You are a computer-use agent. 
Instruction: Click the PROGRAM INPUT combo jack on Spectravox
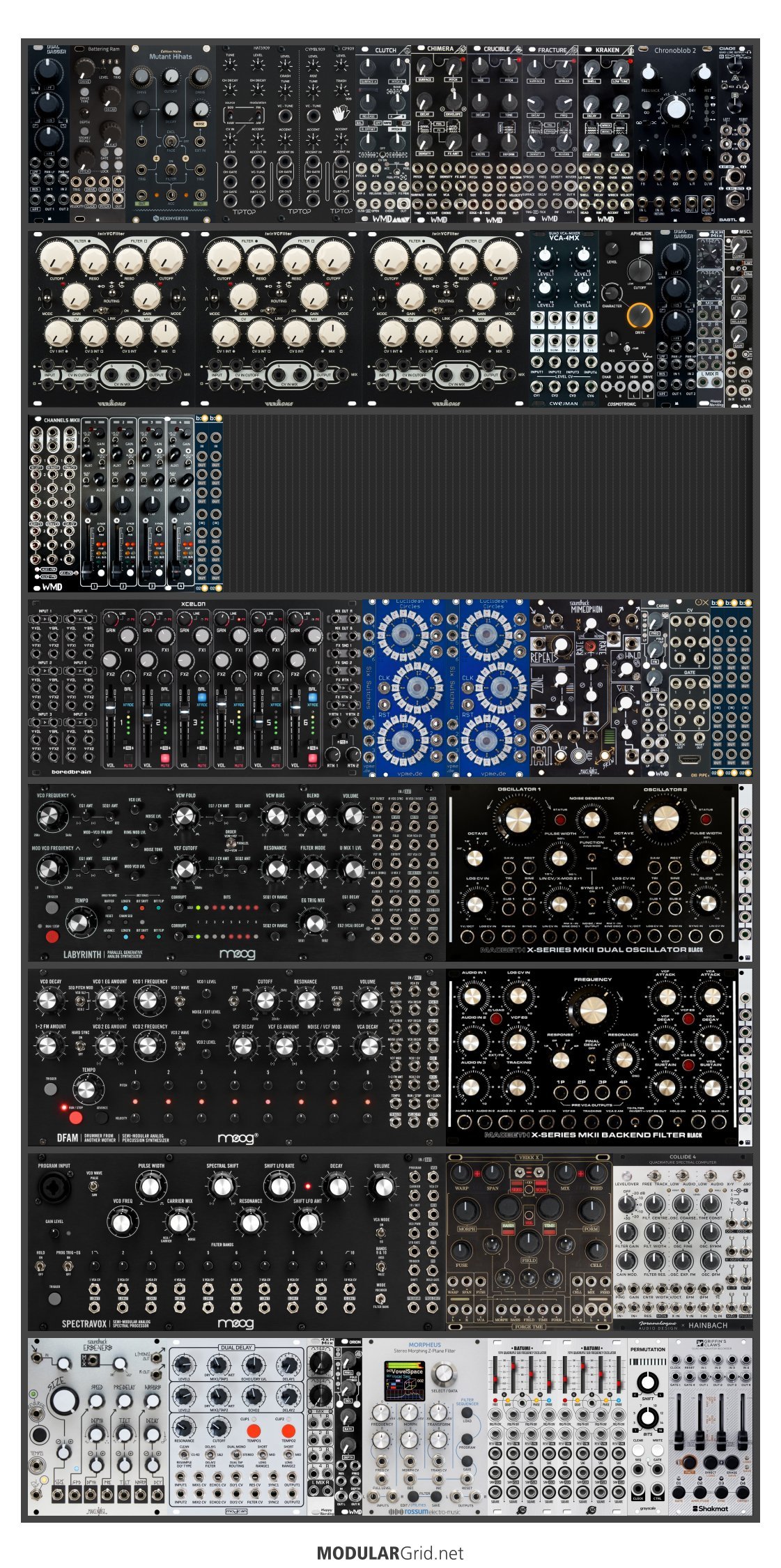point(53,1188)
